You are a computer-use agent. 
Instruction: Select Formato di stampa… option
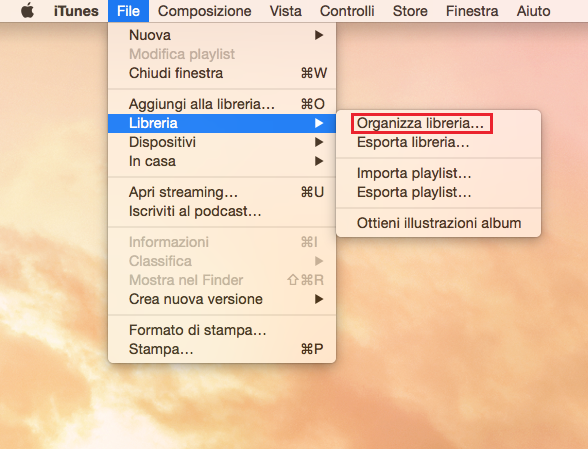(222, 330)
